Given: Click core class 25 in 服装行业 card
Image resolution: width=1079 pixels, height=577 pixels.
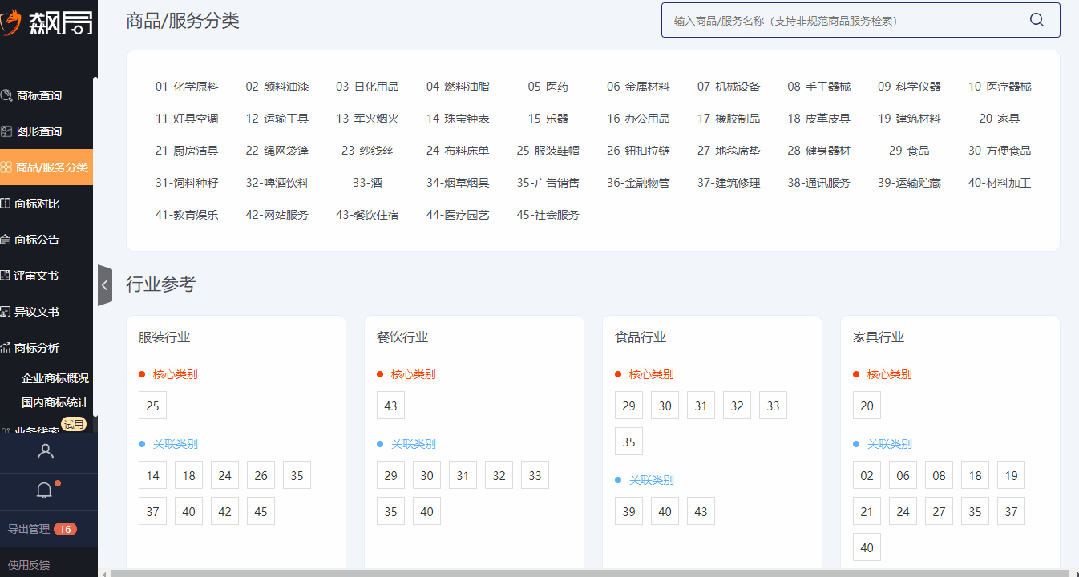Looking at the screenshot, I should coord(153,406).
